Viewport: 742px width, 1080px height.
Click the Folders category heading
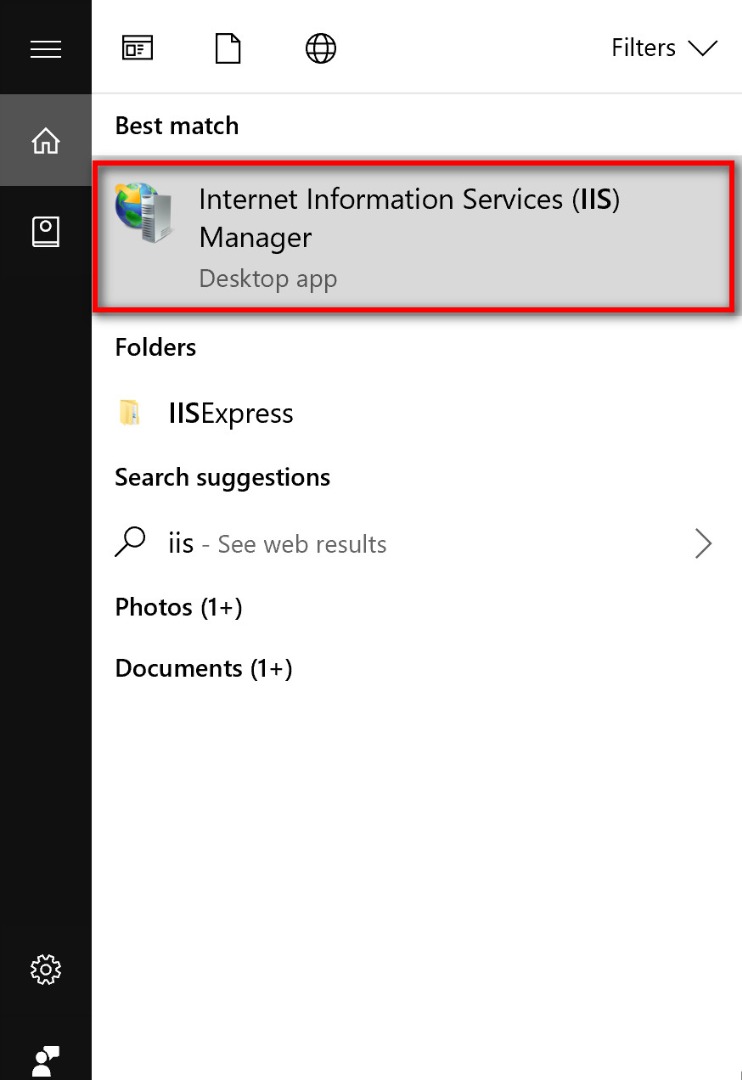click(x=155, y=347)
